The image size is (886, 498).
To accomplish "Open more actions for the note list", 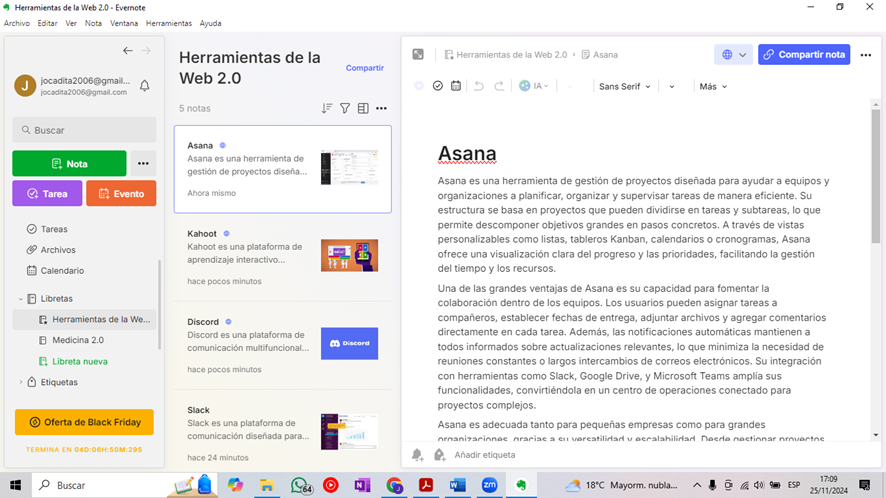I will [381, 108].
